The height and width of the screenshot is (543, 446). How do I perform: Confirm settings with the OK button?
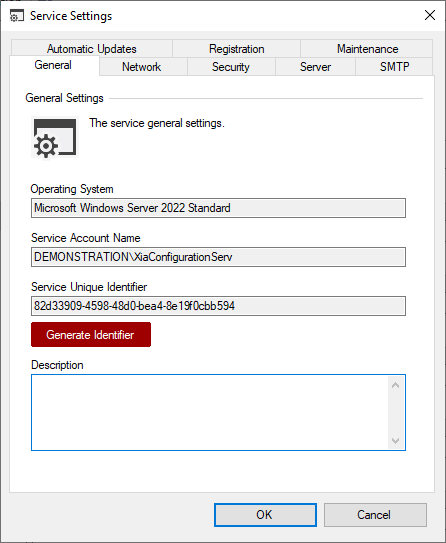[265, 515]
